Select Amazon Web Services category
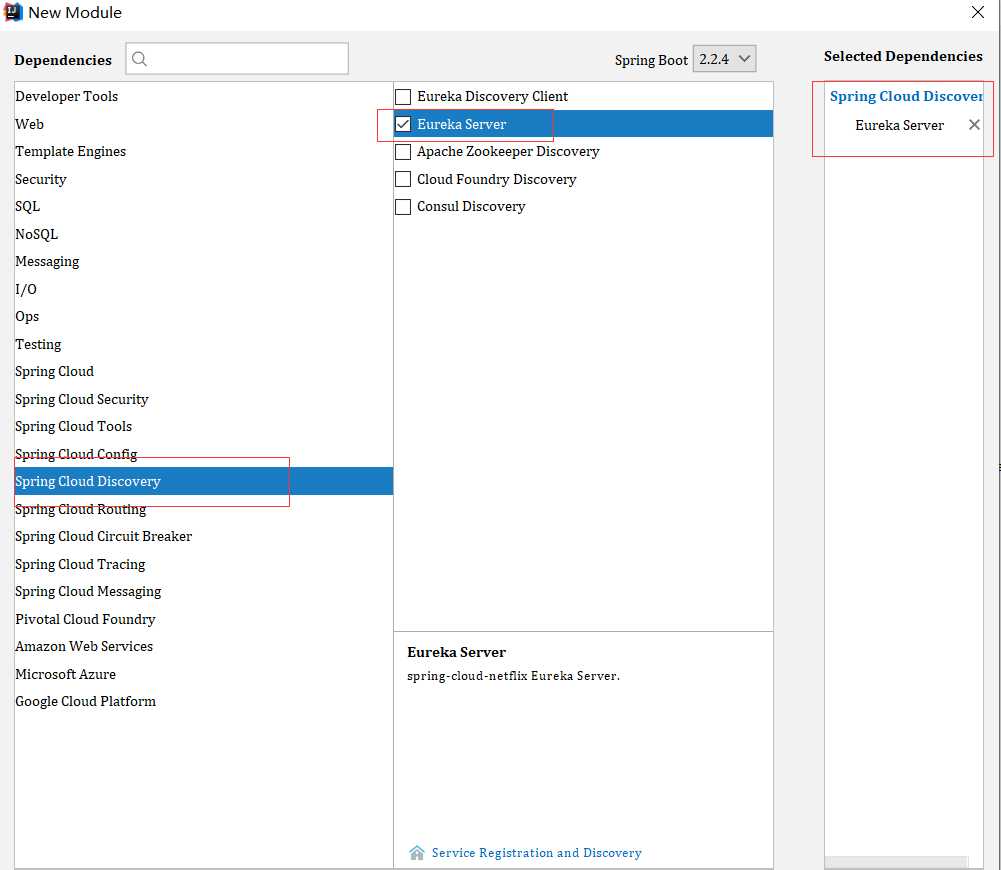This screenshot has width=1001, height=870. 204,646
